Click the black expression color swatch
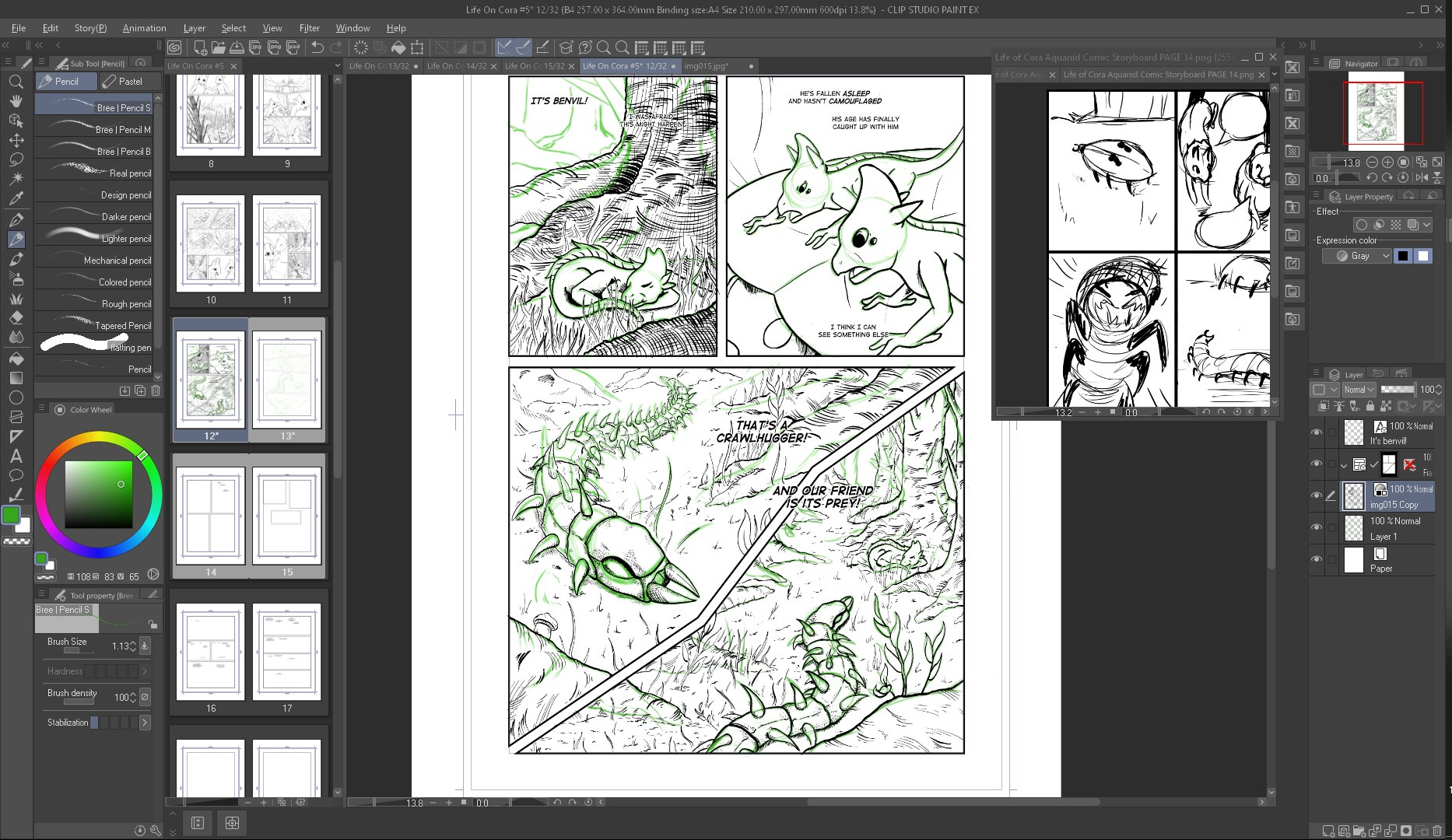The image size is (1452, 840). [1403, 256]
